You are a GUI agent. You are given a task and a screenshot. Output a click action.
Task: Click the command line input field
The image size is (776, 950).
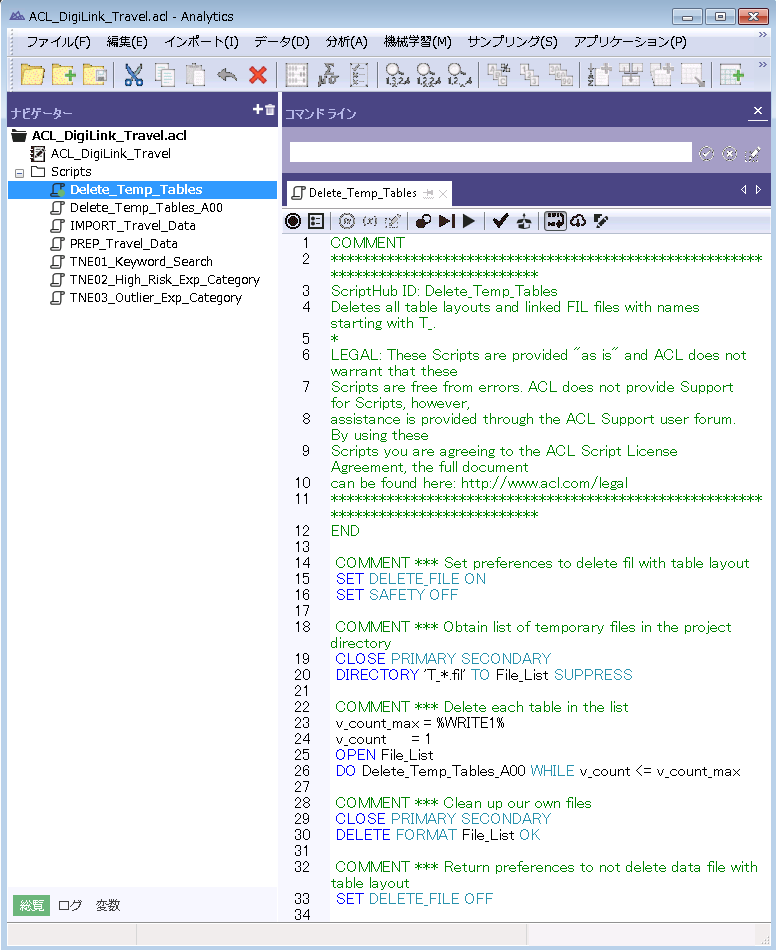(490, 152)
